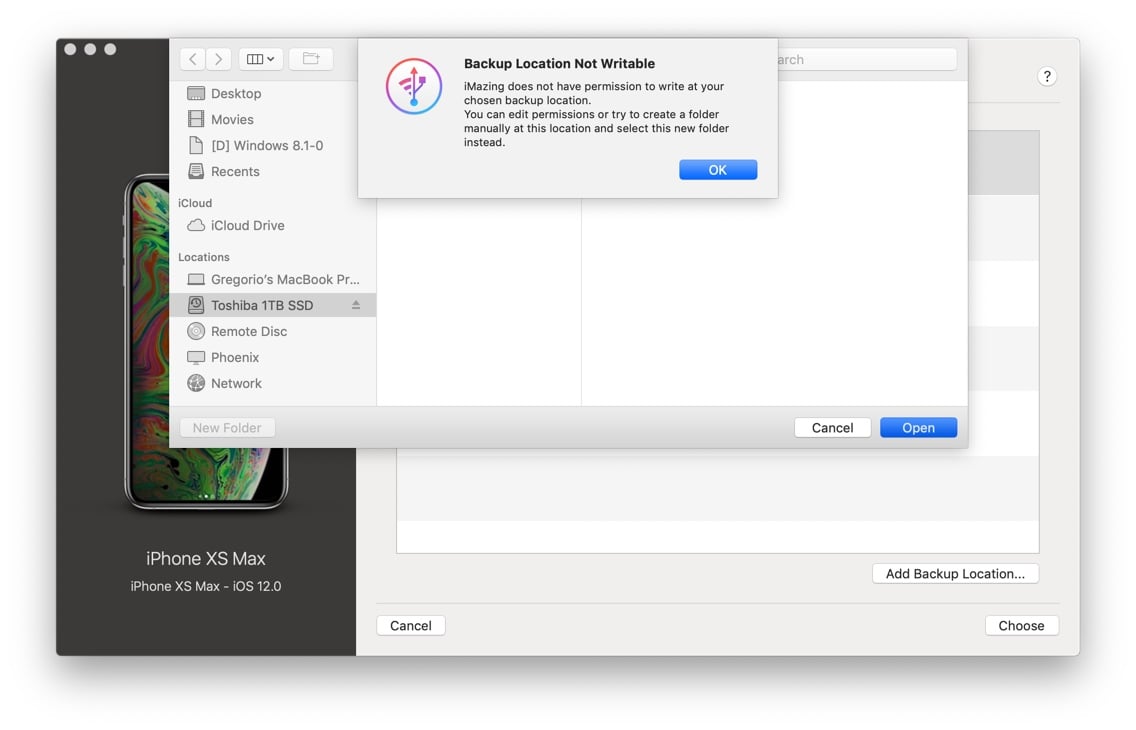The width and height of the screenshot is (1136, 730).
Task: Select Phoenix in Locations
Action: click(x=272, y=358)
